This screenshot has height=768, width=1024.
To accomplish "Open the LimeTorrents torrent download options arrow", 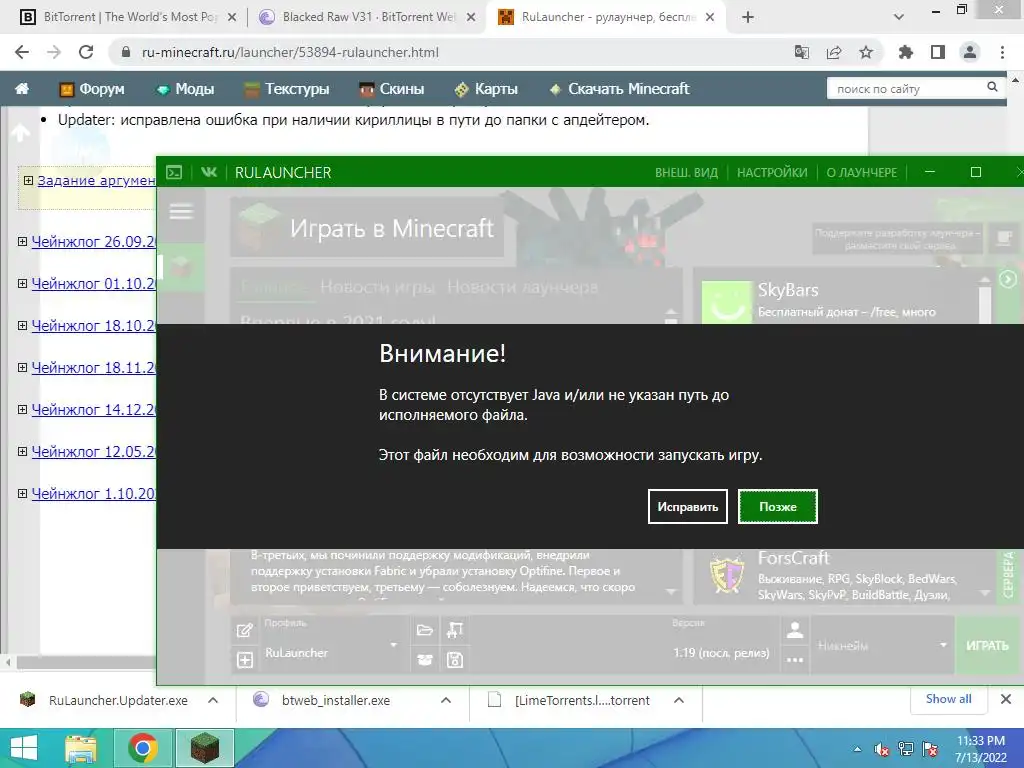I will (x=679, y=700).
